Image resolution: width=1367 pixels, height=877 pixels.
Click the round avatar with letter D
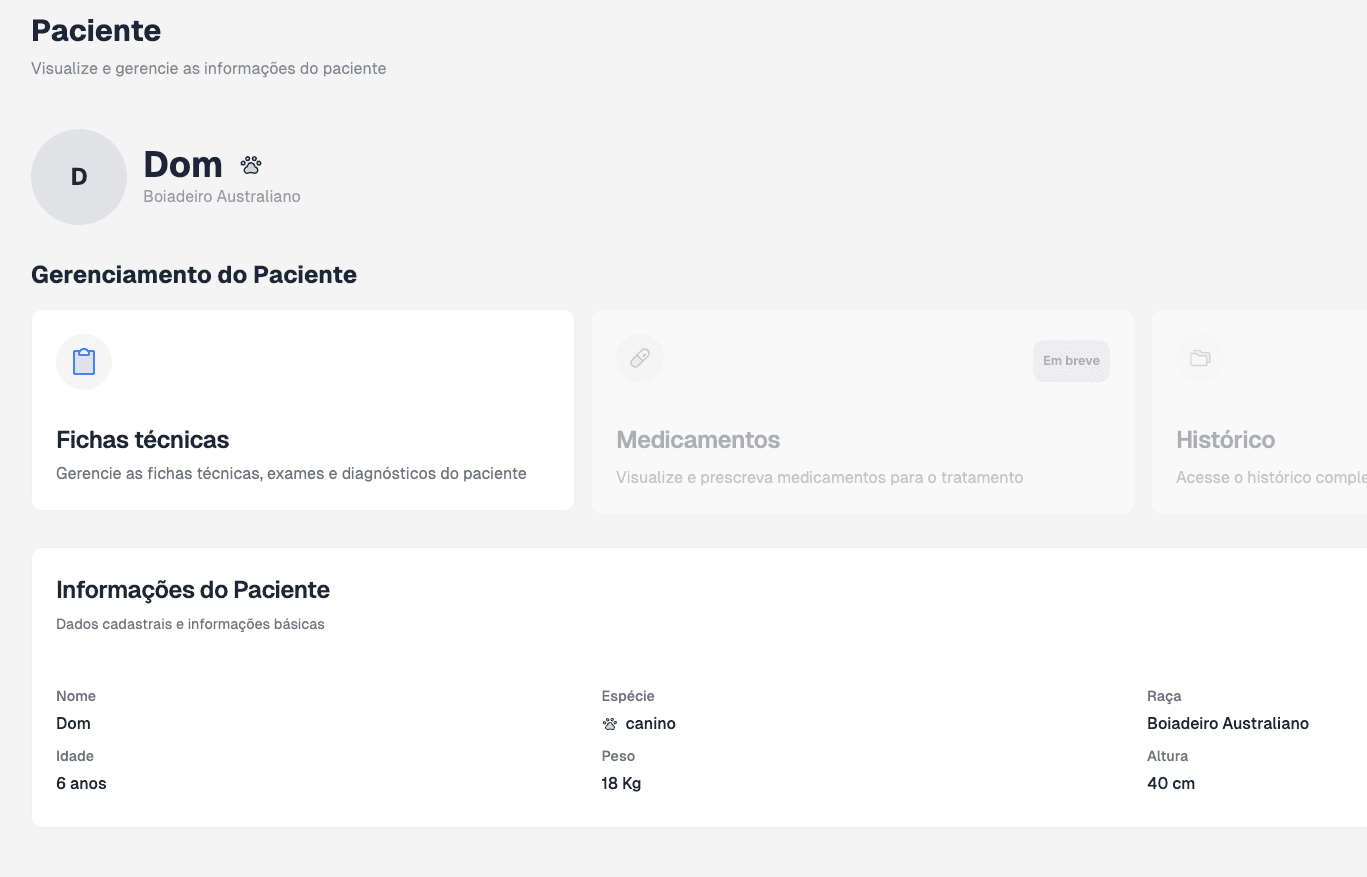tap(79, 177)
